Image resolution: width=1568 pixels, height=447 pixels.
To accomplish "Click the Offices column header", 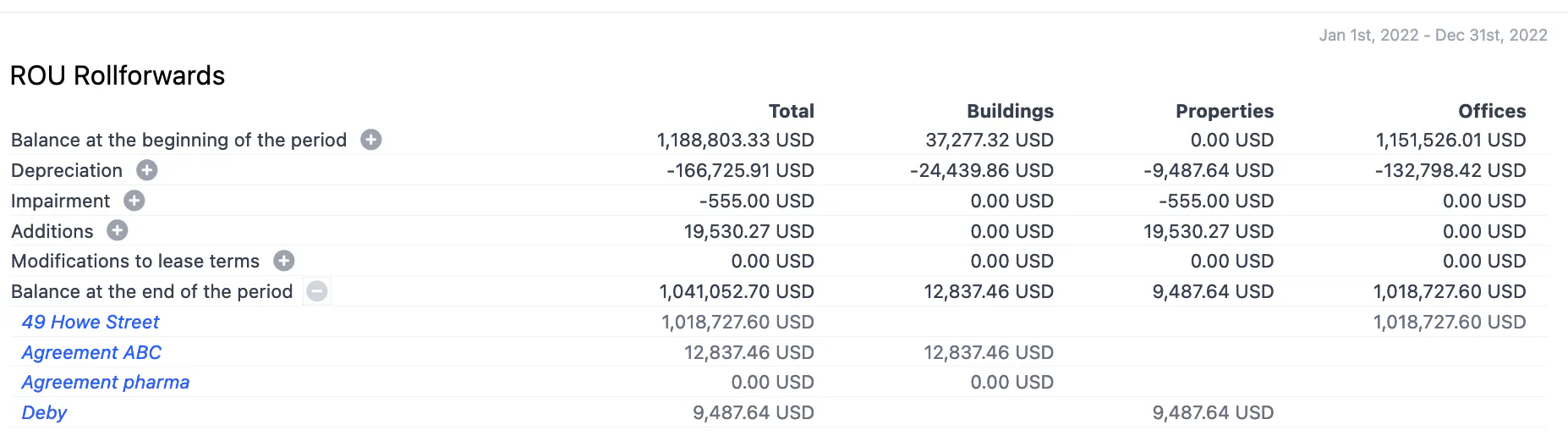I will tap(1492, 111).
